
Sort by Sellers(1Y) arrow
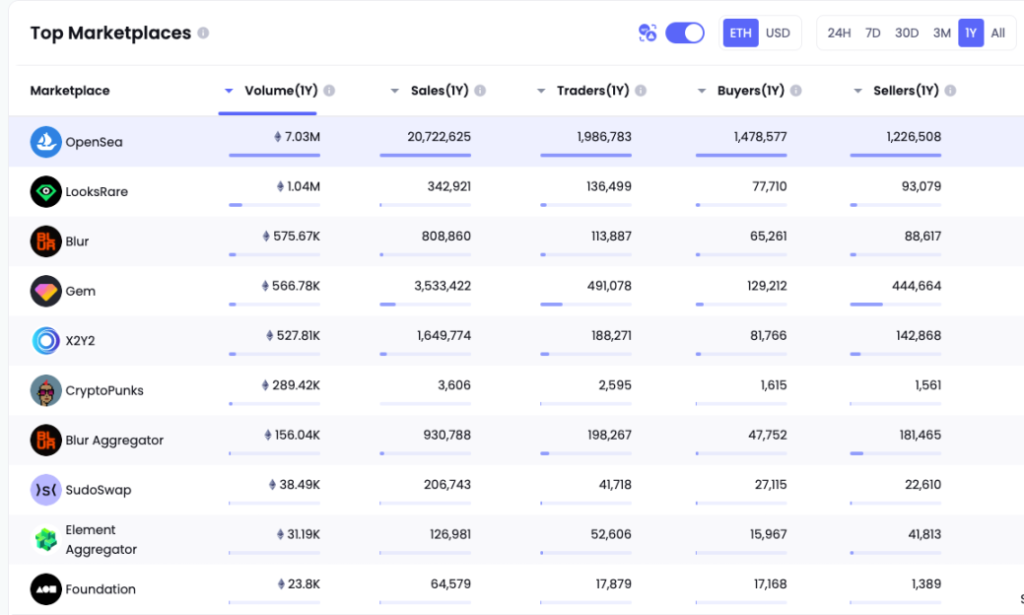(x=858, y=91)
